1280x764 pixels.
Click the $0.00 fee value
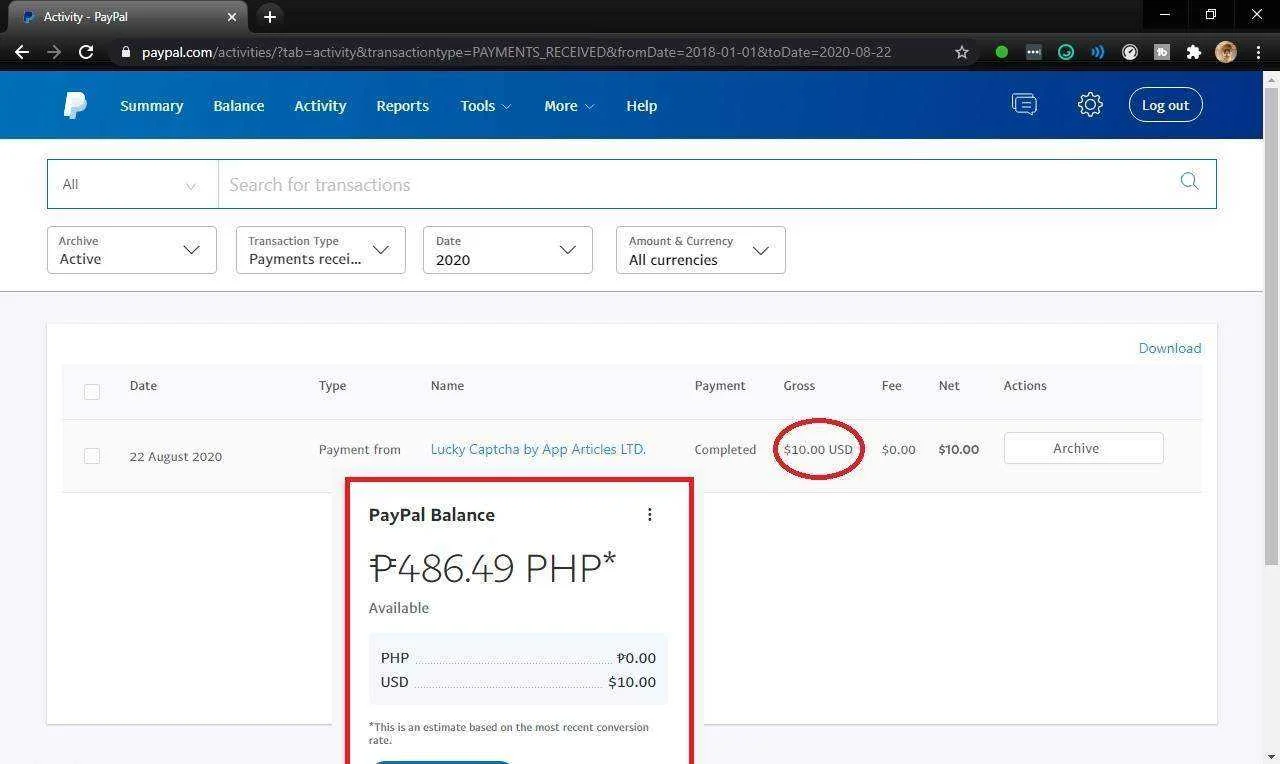(899, 450)
